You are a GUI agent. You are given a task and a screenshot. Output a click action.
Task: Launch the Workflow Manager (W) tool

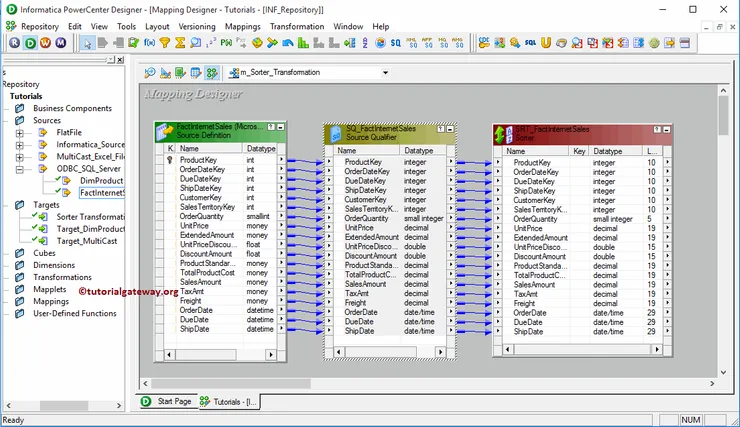coord(45,43)
